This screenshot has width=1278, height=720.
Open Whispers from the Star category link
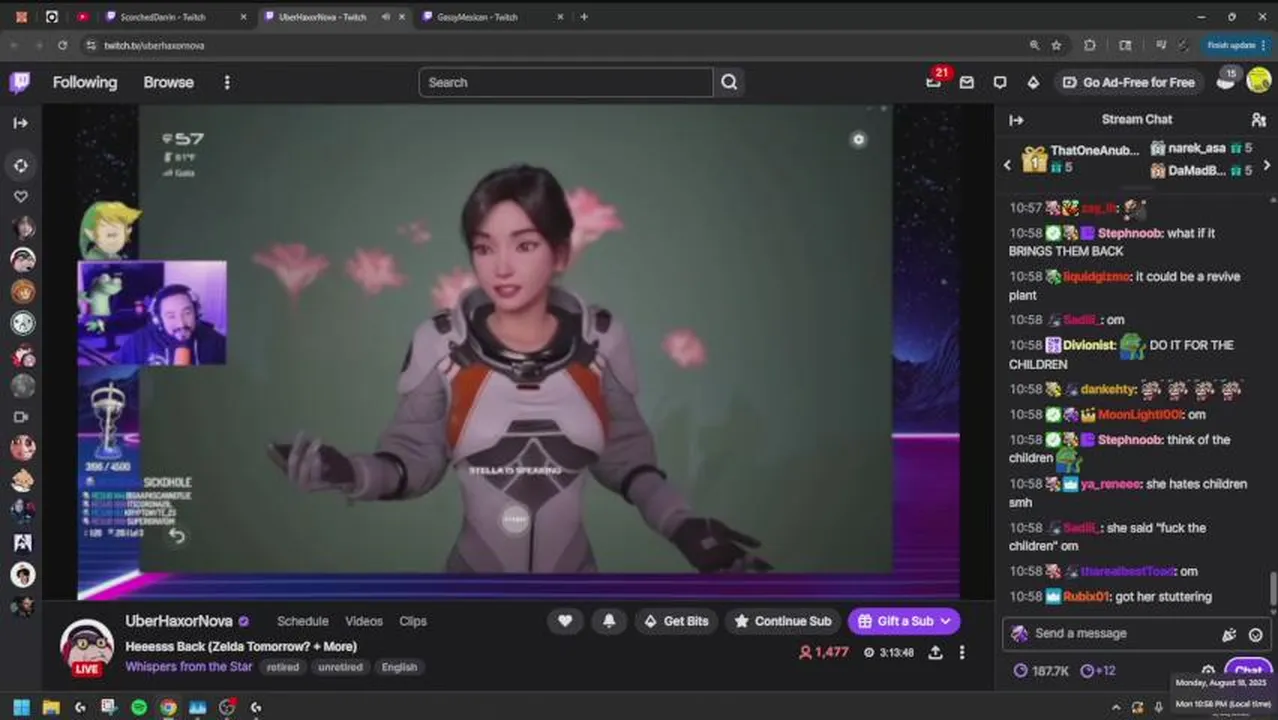[x=189, y=667]
